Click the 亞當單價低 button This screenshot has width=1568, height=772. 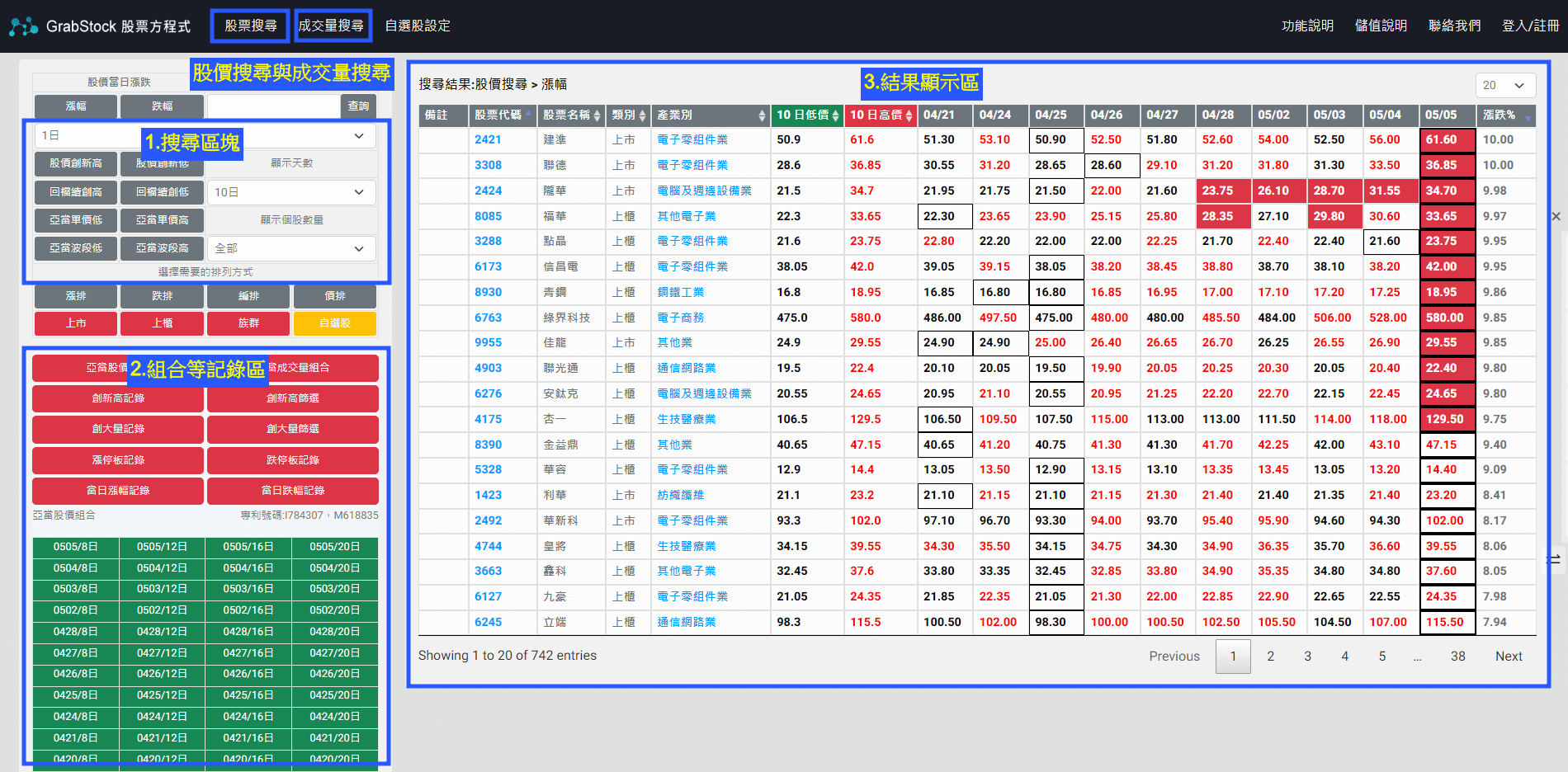76,220
